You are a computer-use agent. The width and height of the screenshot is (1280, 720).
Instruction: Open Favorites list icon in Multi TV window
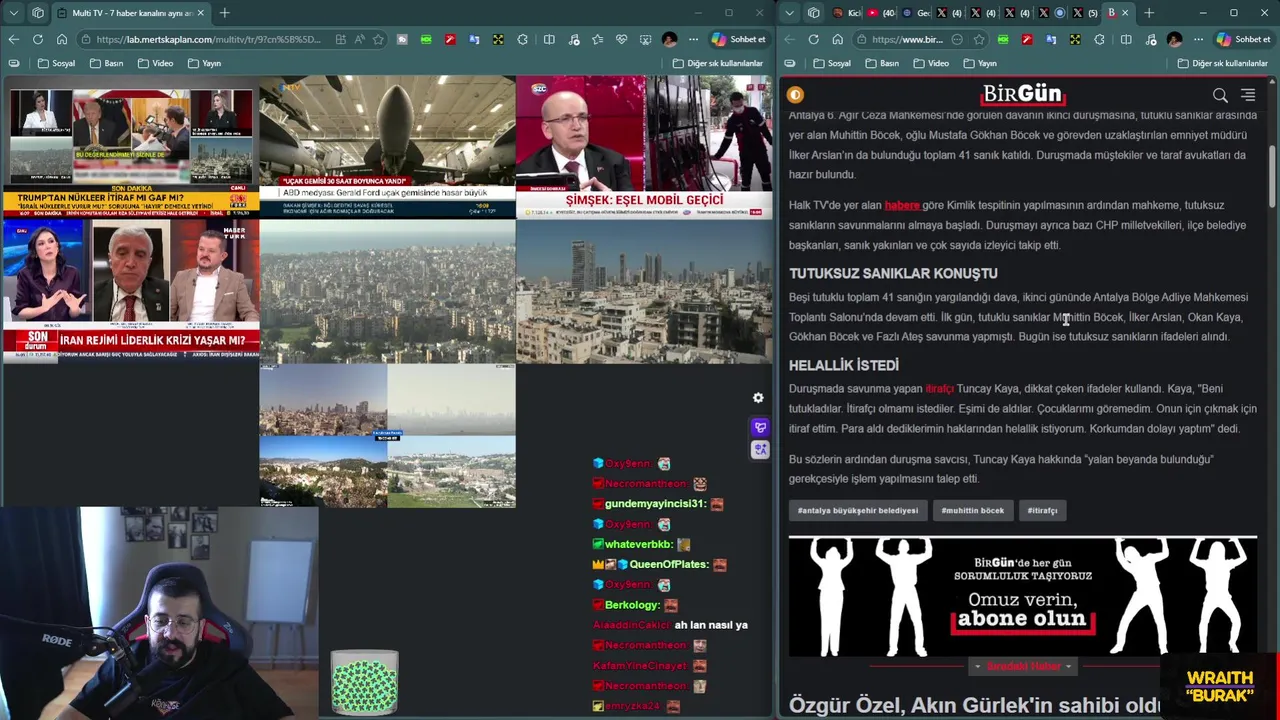(x=597, y=39)
